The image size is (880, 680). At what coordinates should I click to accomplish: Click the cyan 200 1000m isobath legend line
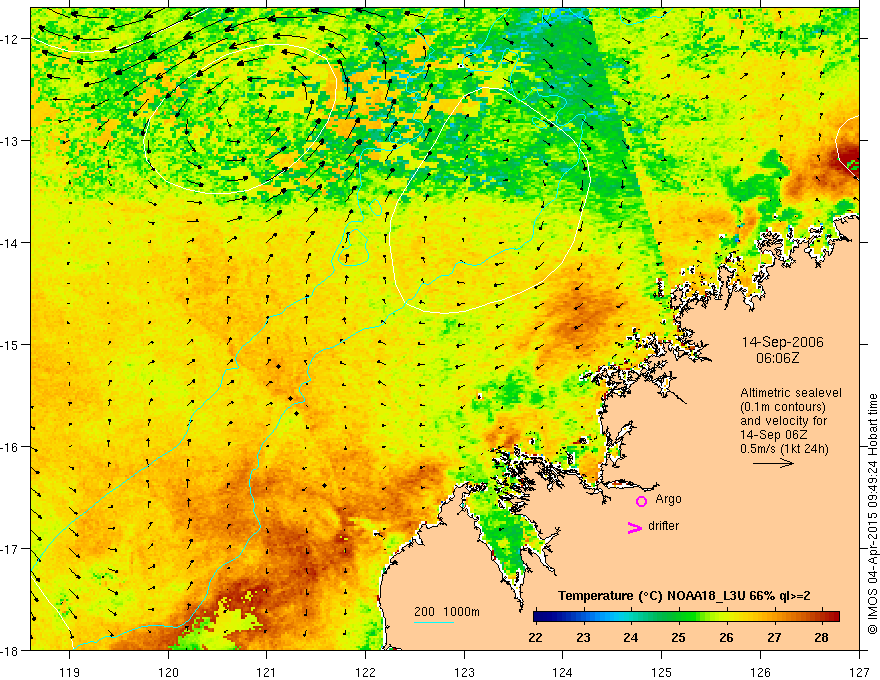coord(433,622)
